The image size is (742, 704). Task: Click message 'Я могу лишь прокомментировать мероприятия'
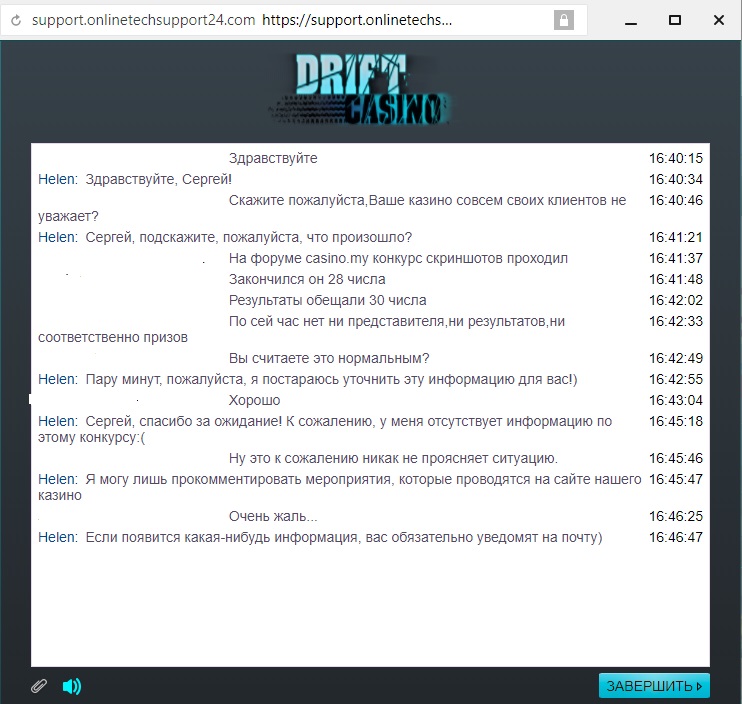pos(339,487)
